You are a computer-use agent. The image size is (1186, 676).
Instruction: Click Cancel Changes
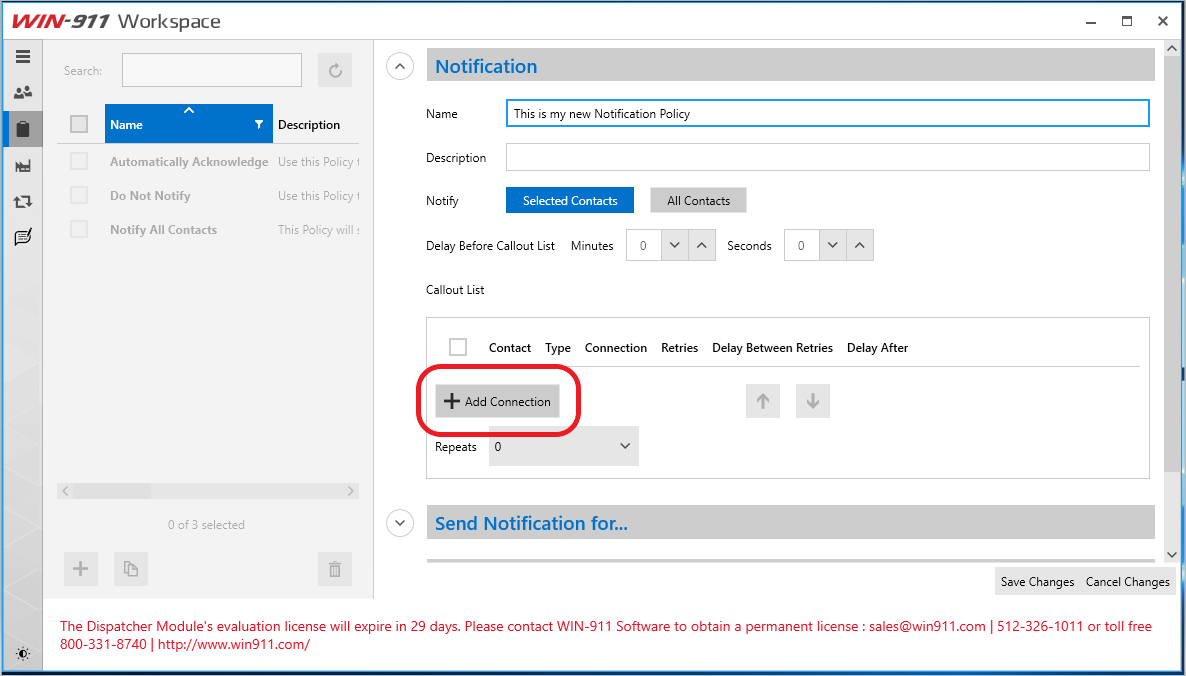[x=1127, y=581]
